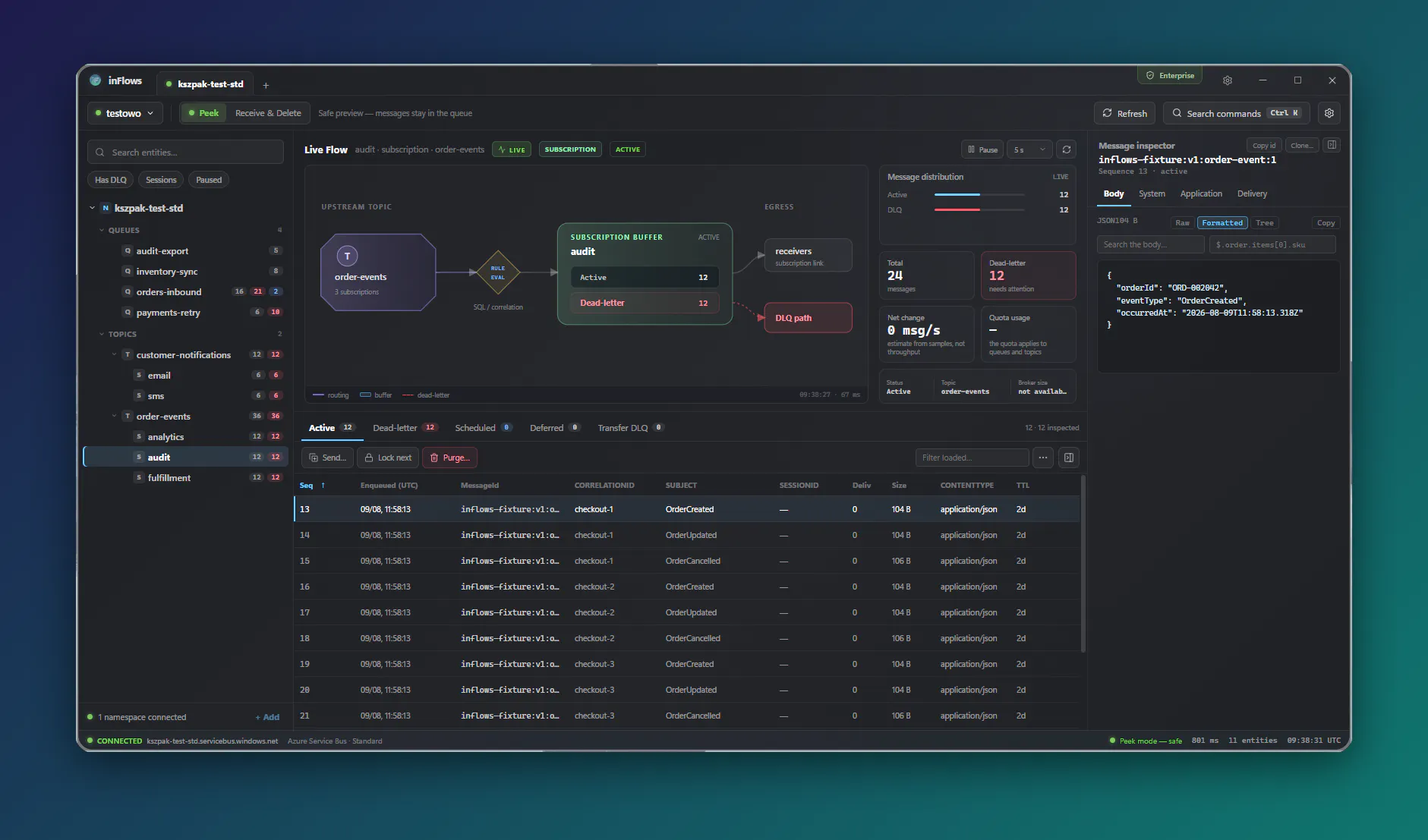Open the Deferred messages tab
The image size is (1428, 840).
tap(554, 428)
